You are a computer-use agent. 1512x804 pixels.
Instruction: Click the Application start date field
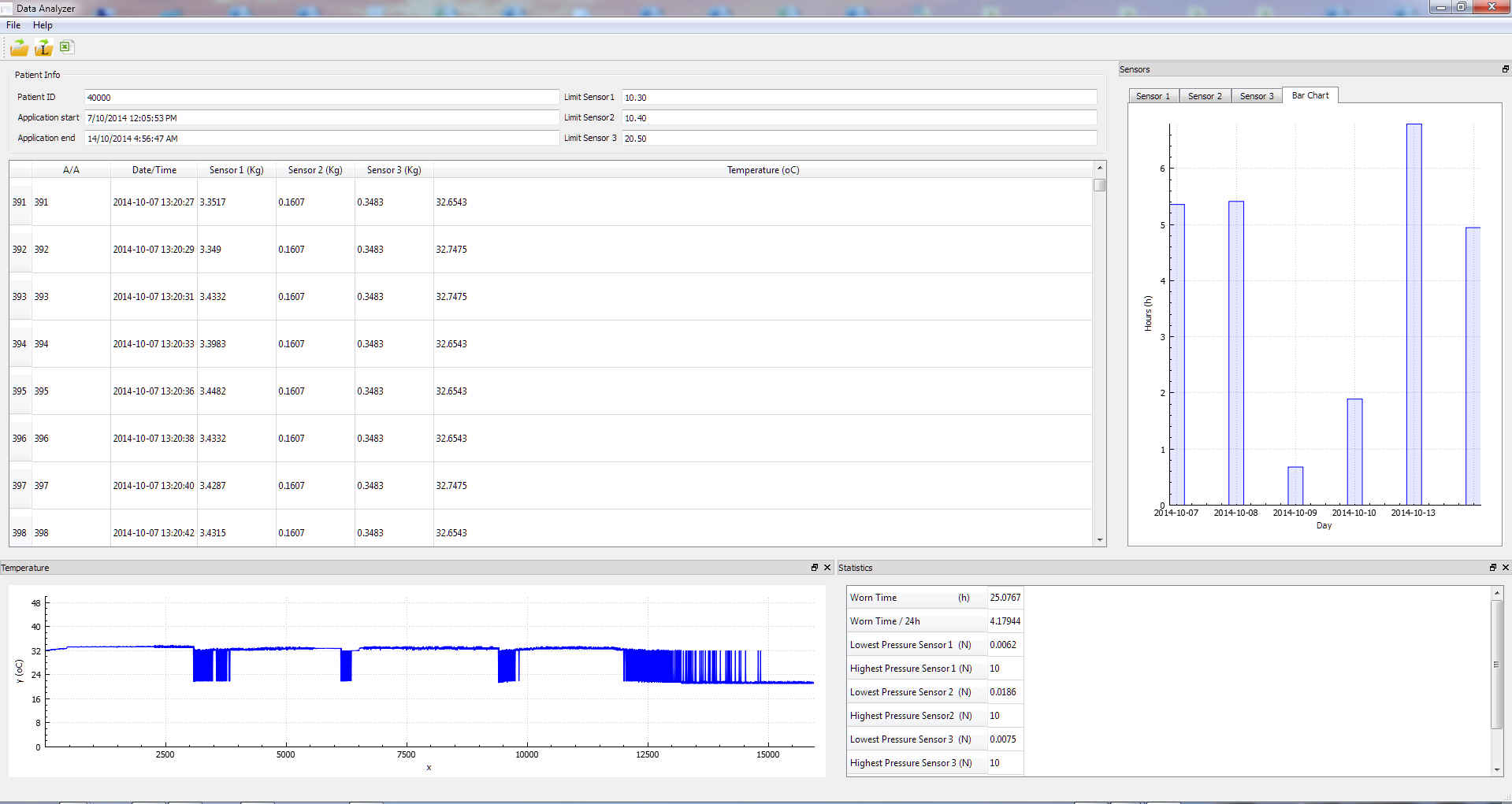coord(321,118)
